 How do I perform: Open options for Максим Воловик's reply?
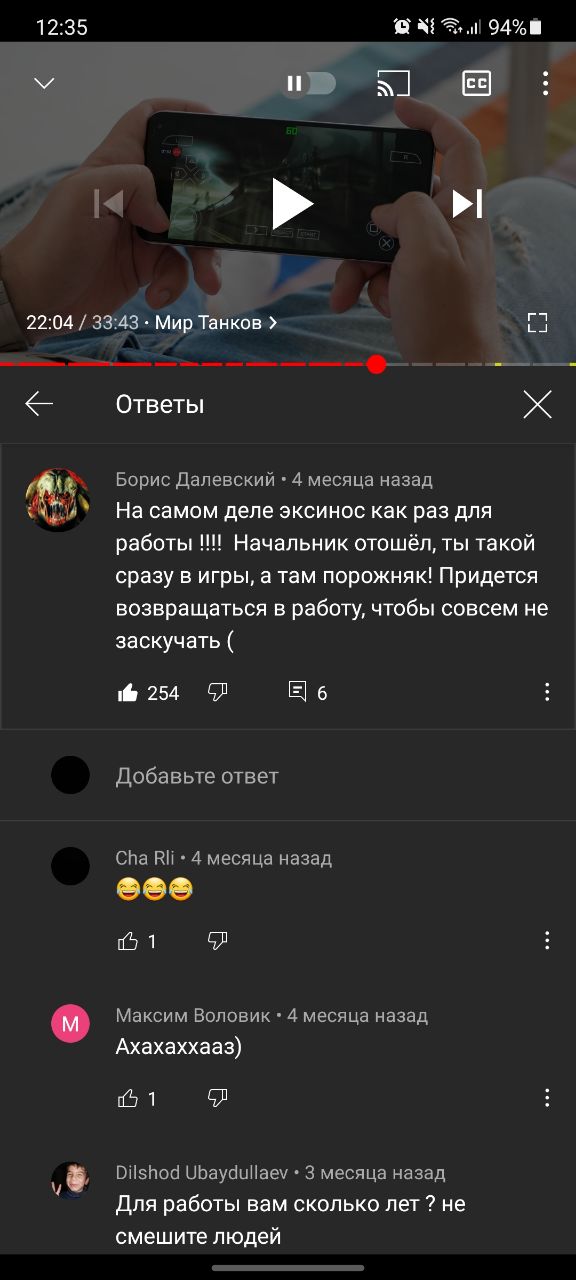click(547, 1098)
